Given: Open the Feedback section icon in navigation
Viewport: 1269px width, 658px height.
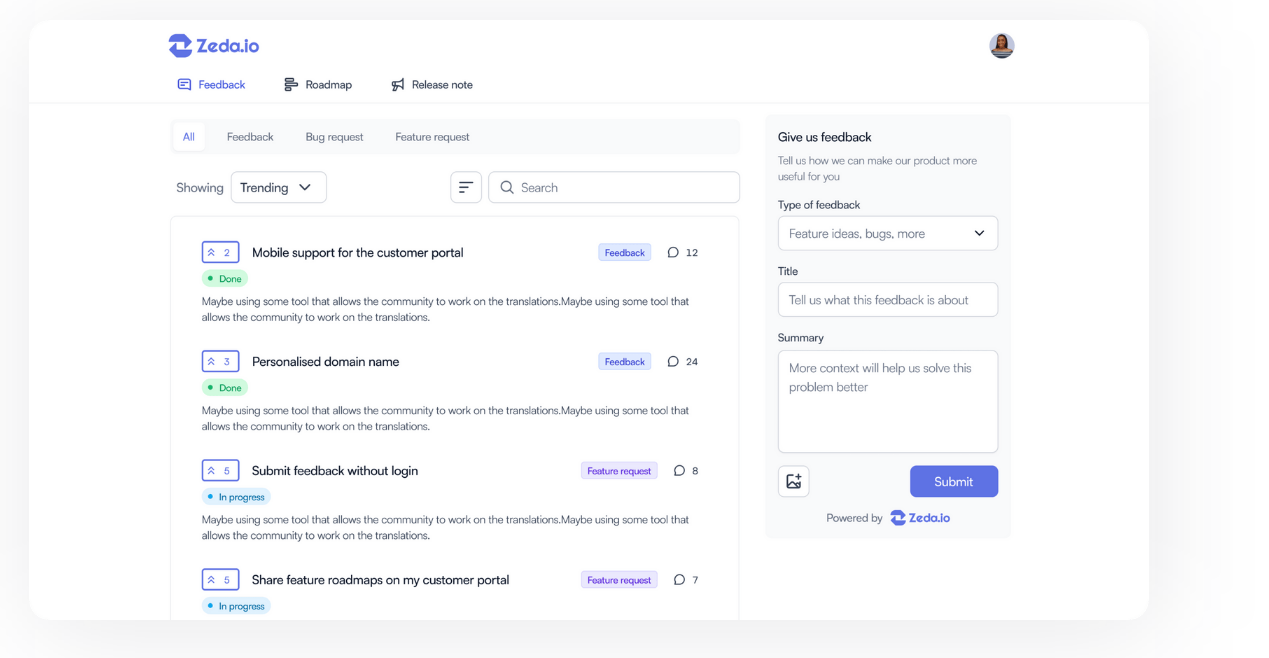Looking at the screenshot, I should point(182,84).
